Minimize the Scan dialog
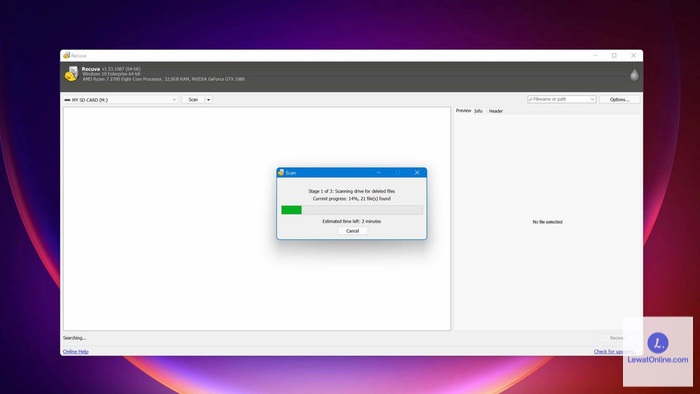Image resolution: width=700 pixels, height=394 pixels. pos(379,172)
